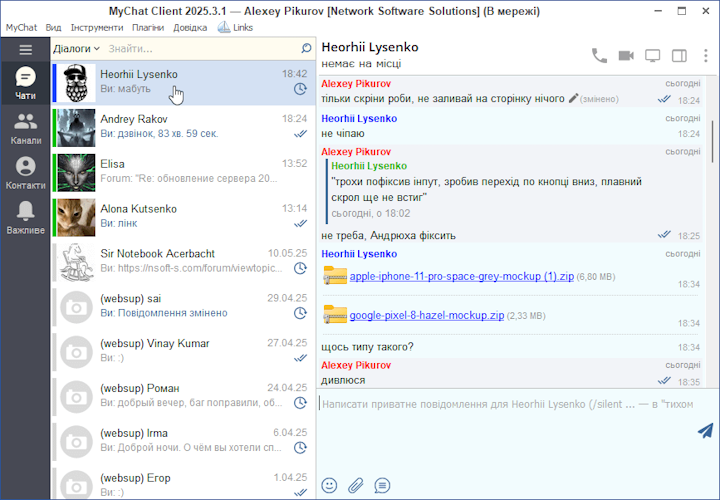The image size is (720, 500).
Task: Click the edited pencil icon on message
Action: click(573, 98)
